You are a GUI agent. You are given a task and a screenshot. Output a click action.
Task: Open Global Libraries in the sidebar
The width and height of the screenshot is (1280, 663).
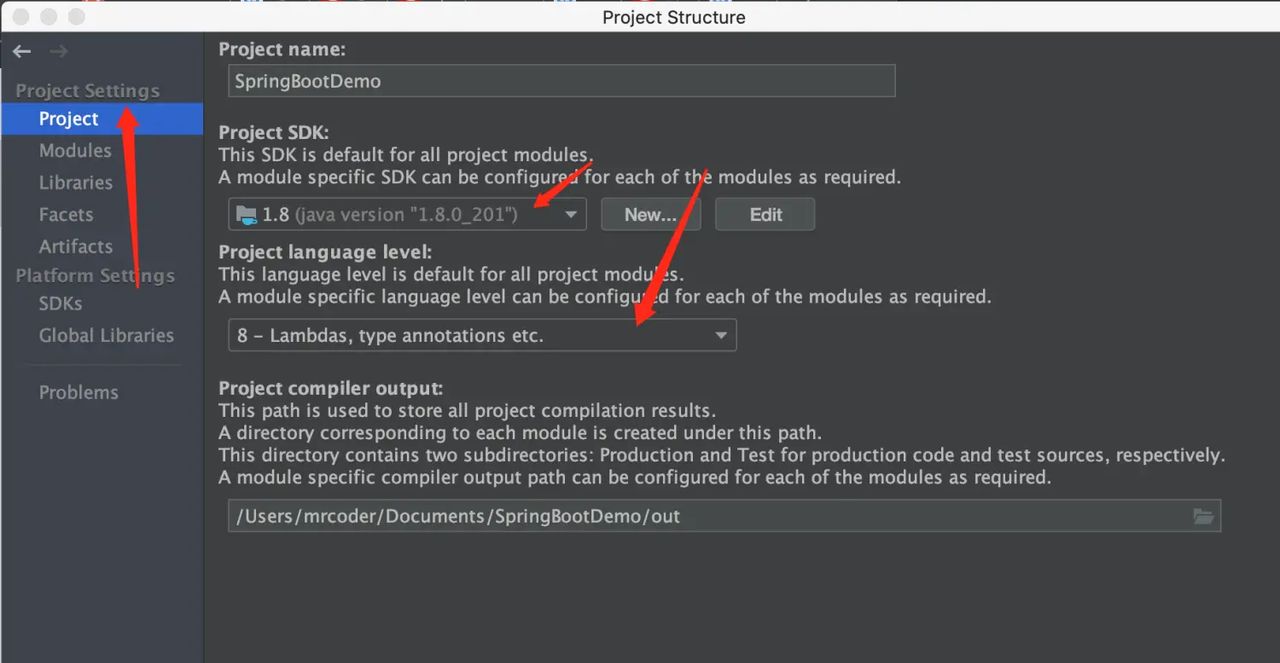coord(106,336)
